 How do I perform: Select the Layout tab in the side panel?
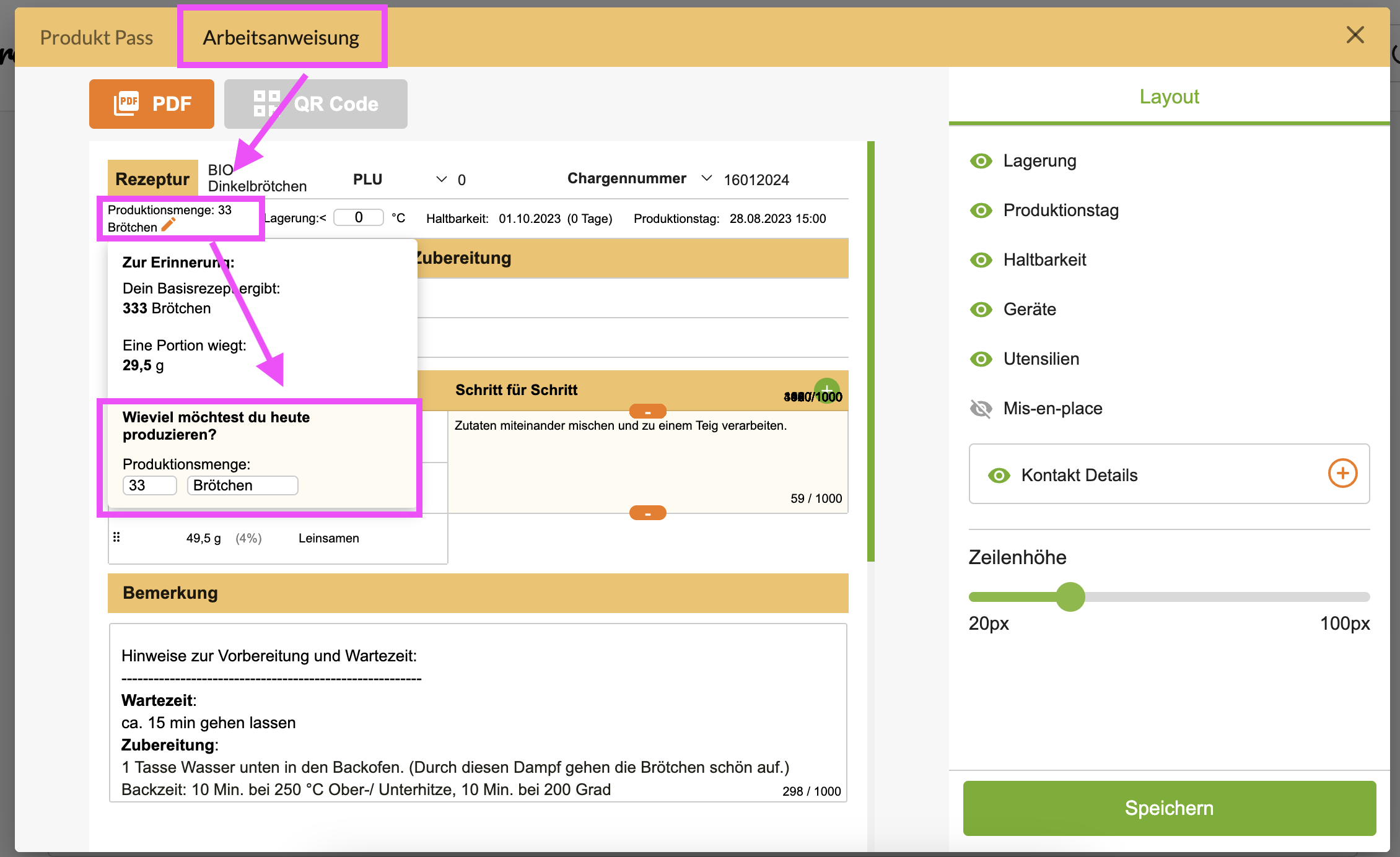click(1169, 97)
